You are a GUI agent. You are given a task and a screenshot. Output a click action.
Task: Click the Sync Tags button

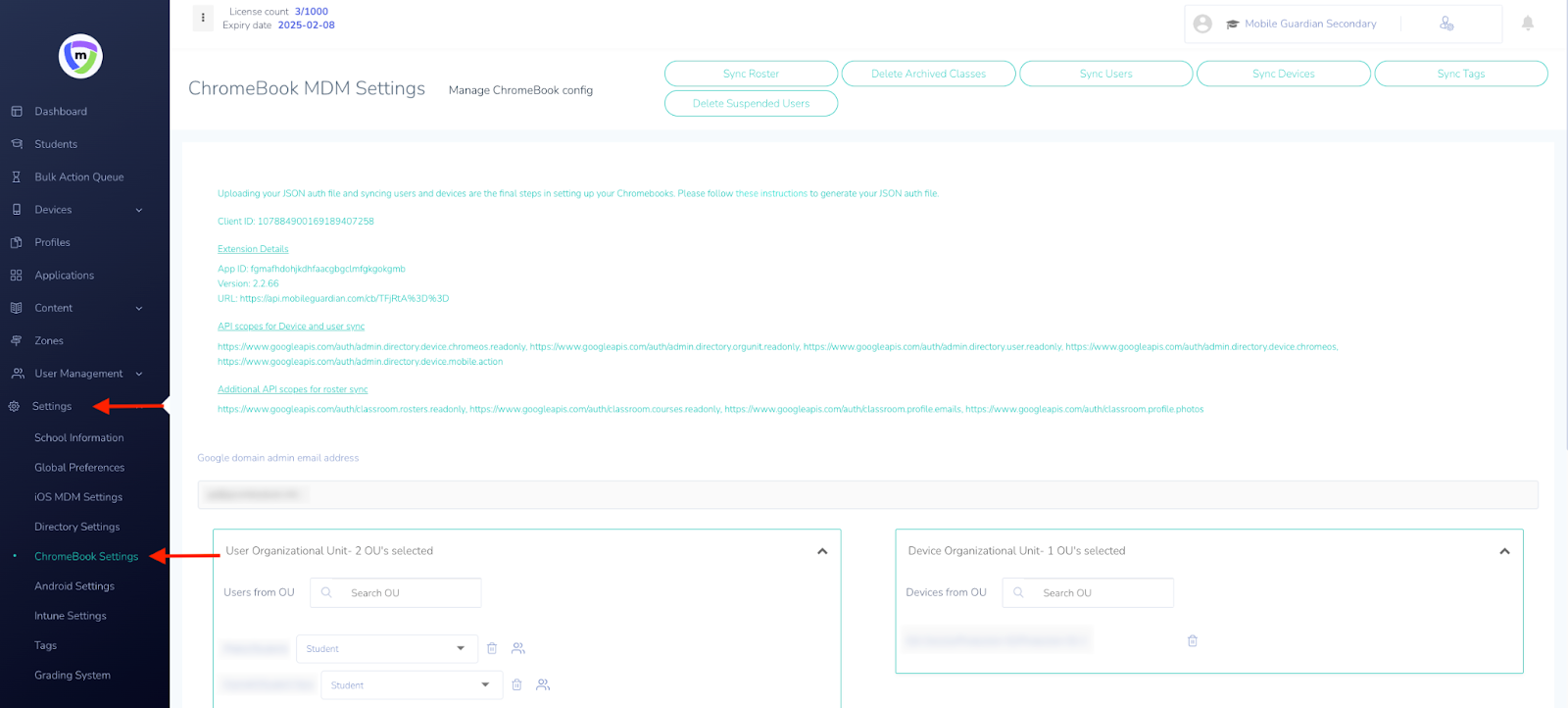tap(1461, 74)
